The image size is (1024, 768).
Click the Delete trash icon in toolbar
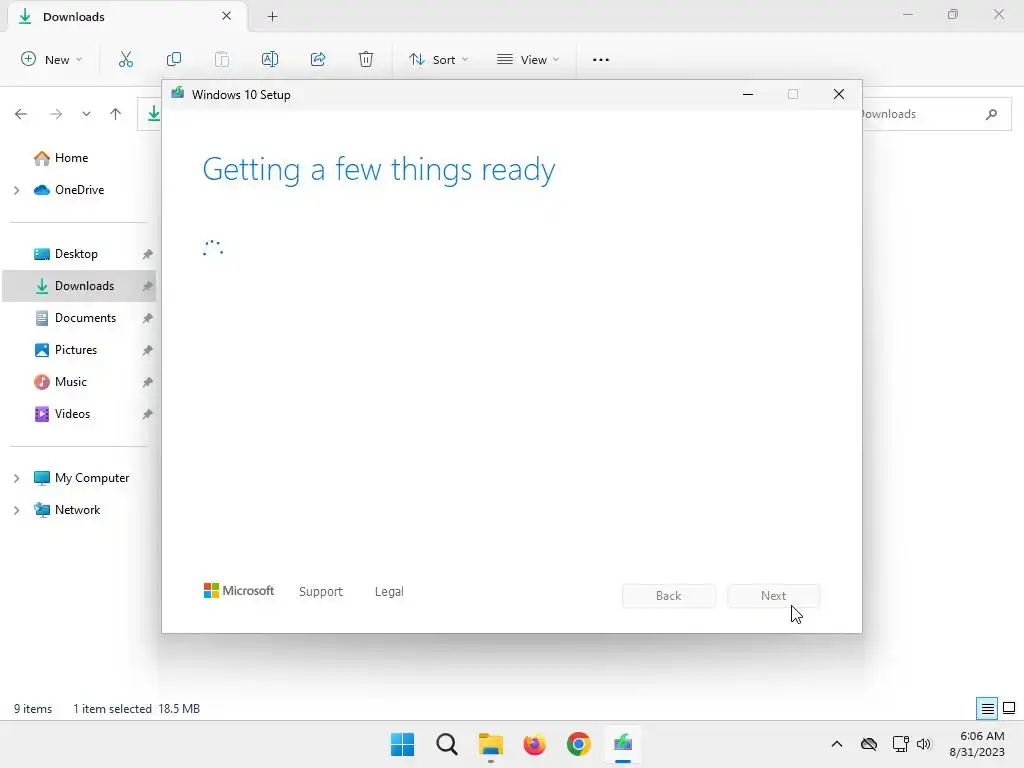coord(366,59)
